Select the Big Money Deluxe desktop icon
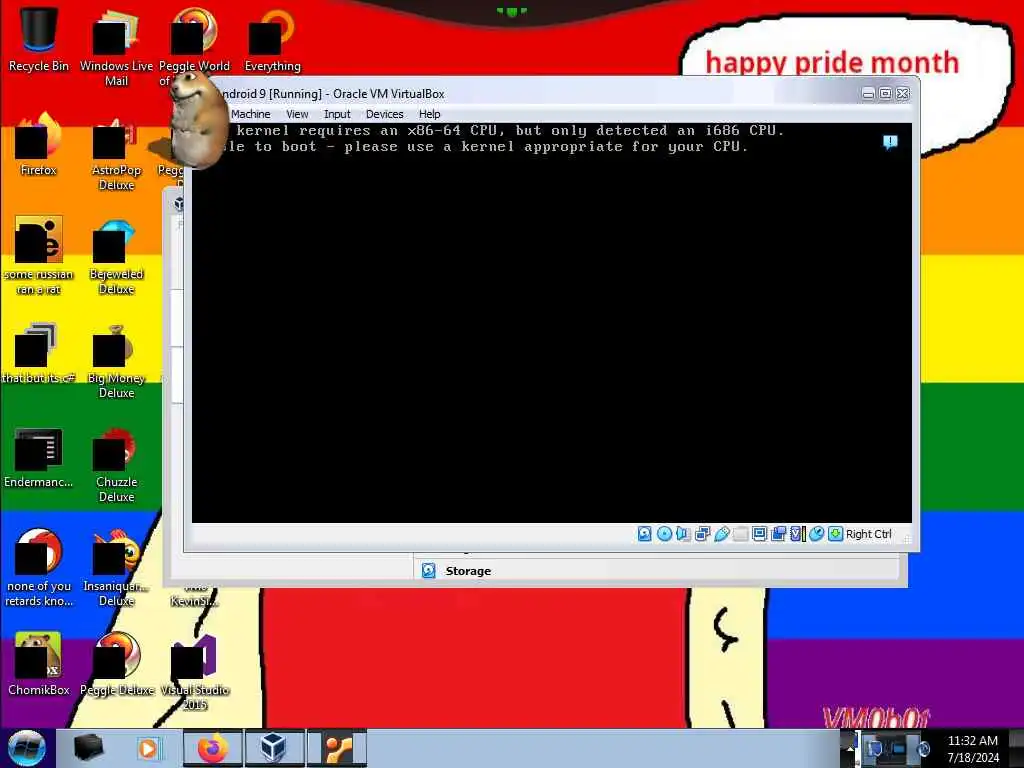Screen dimensions: 1024x768 pyautogui.click(x=116, y=360)
